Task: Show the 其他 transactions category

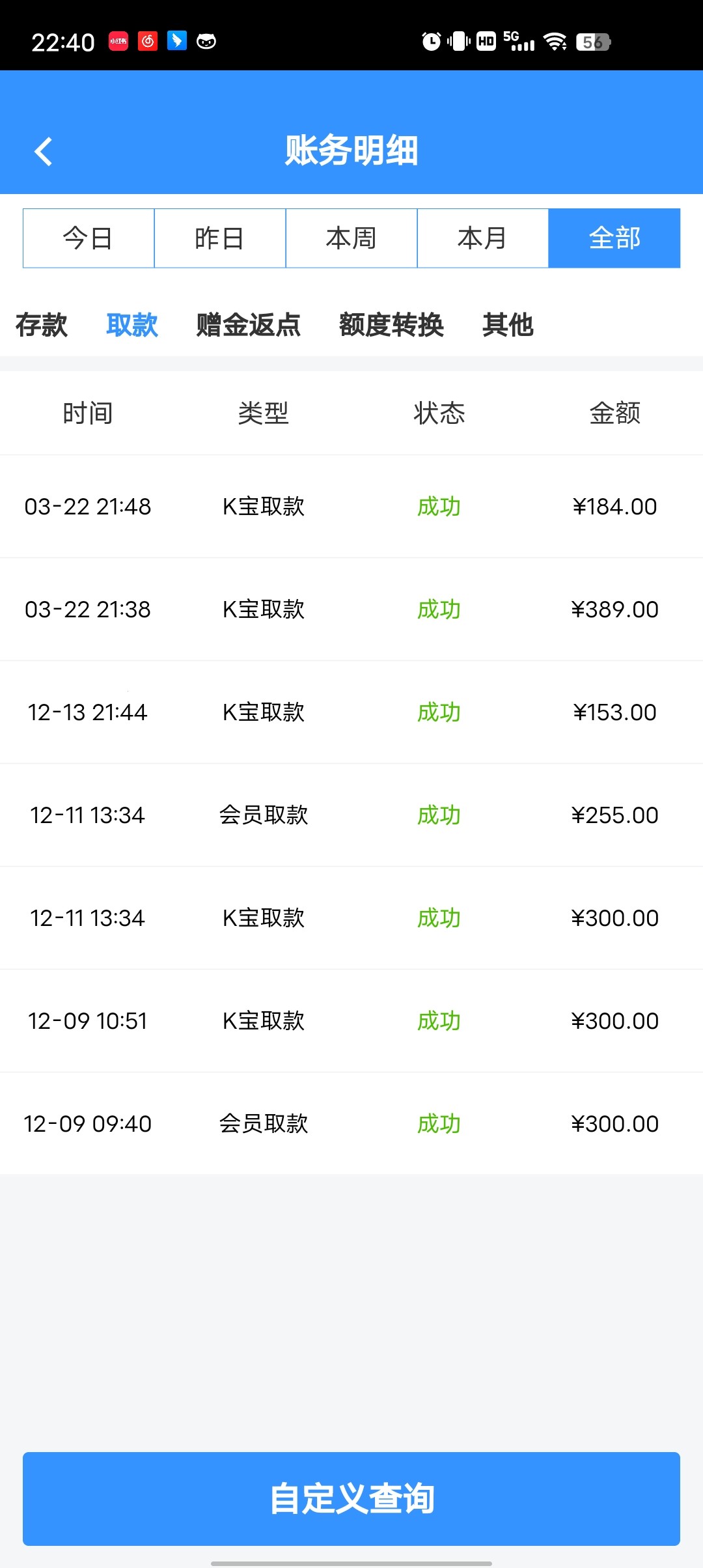Action: click(x=508, y=325)
